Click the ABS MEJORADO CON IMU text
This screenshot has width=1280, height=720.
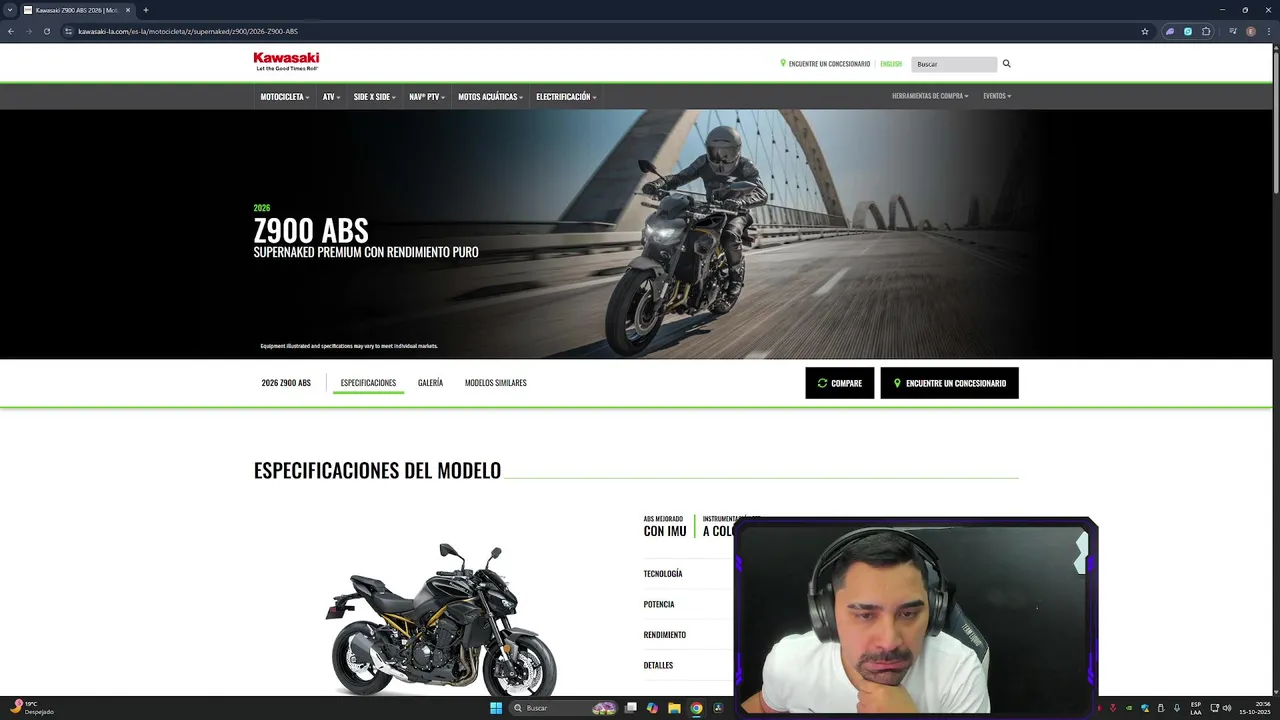[665, 526]
